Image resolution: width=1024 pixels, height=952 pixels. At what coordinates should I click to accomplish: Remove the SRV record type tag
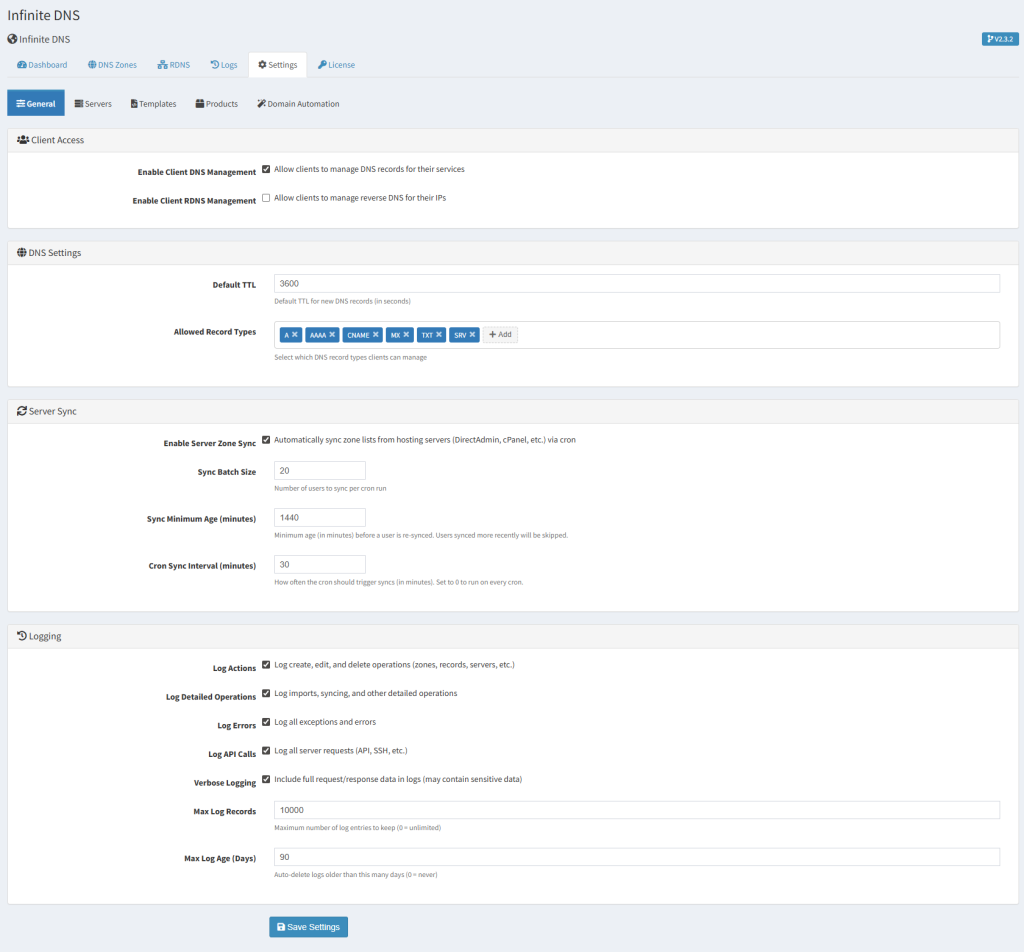pyautogui.click(x=472, y=335)
